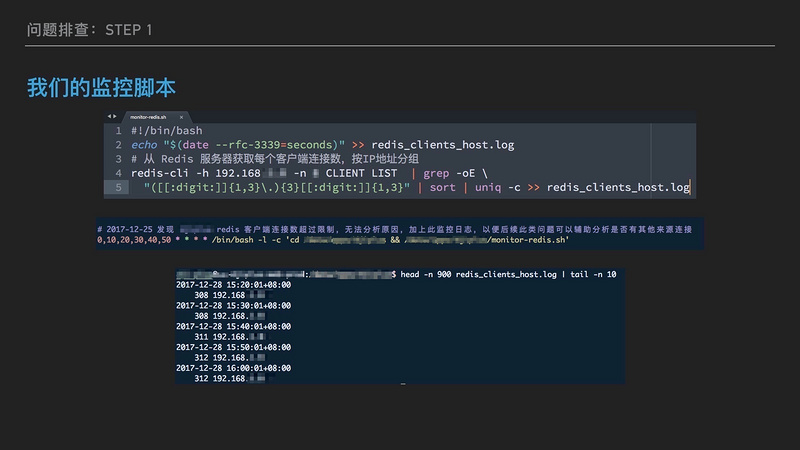Click the #!/bin/bash shebang line
The image size is (800, 450).
pyautogui.click(x=167, y=131)
